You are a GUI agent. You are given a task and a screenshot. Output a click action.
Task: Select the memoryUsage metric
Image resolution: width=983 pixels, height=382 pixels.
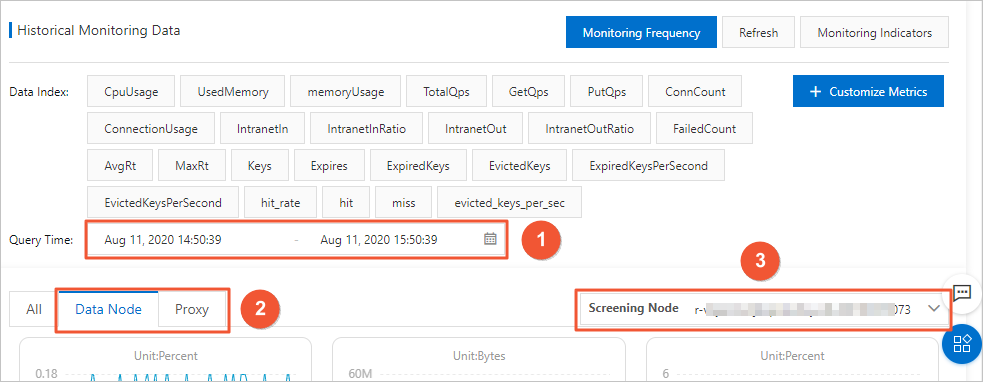[x=345, y=92]
